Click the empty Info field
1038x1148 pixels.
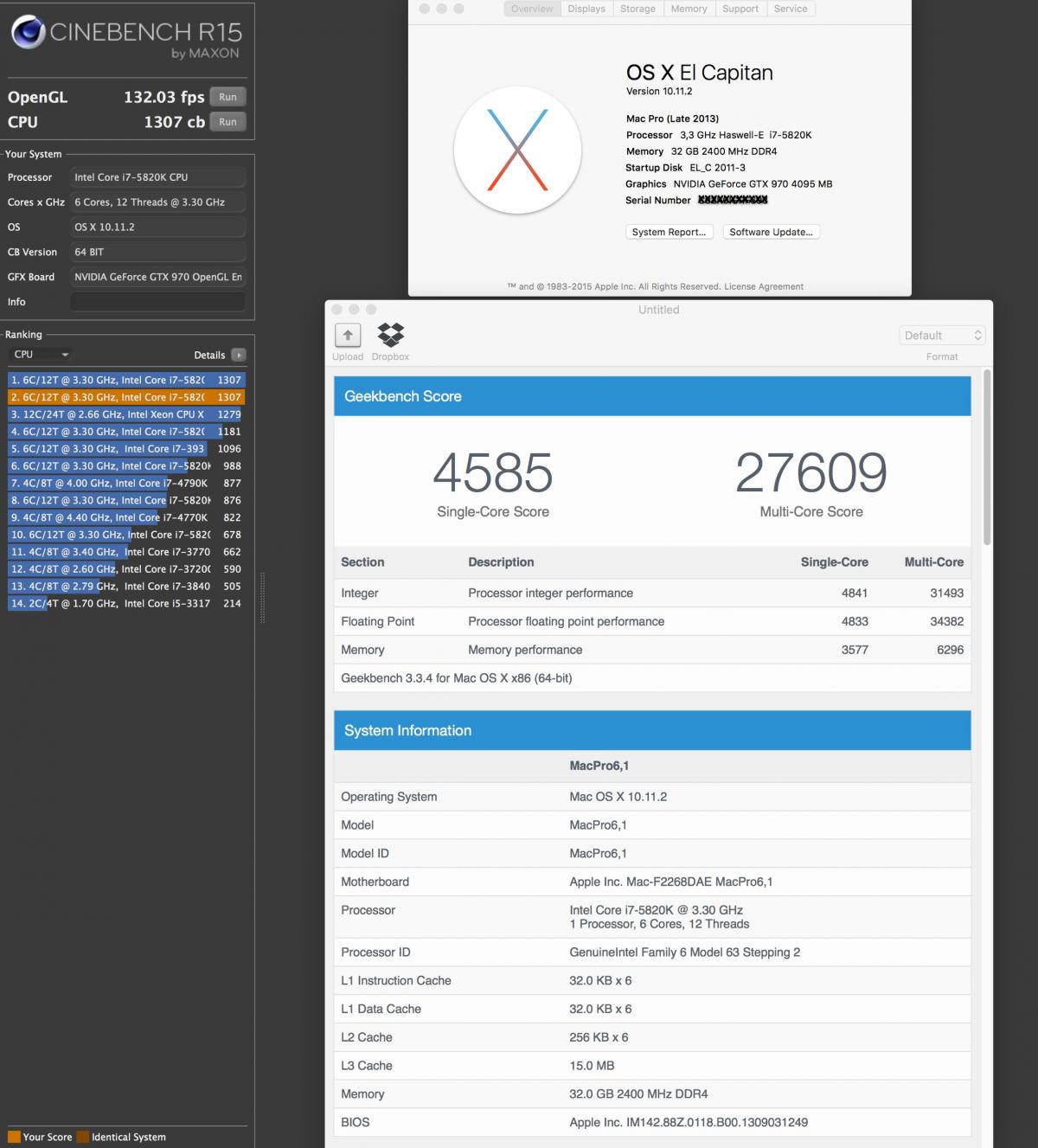coord(157,302)
